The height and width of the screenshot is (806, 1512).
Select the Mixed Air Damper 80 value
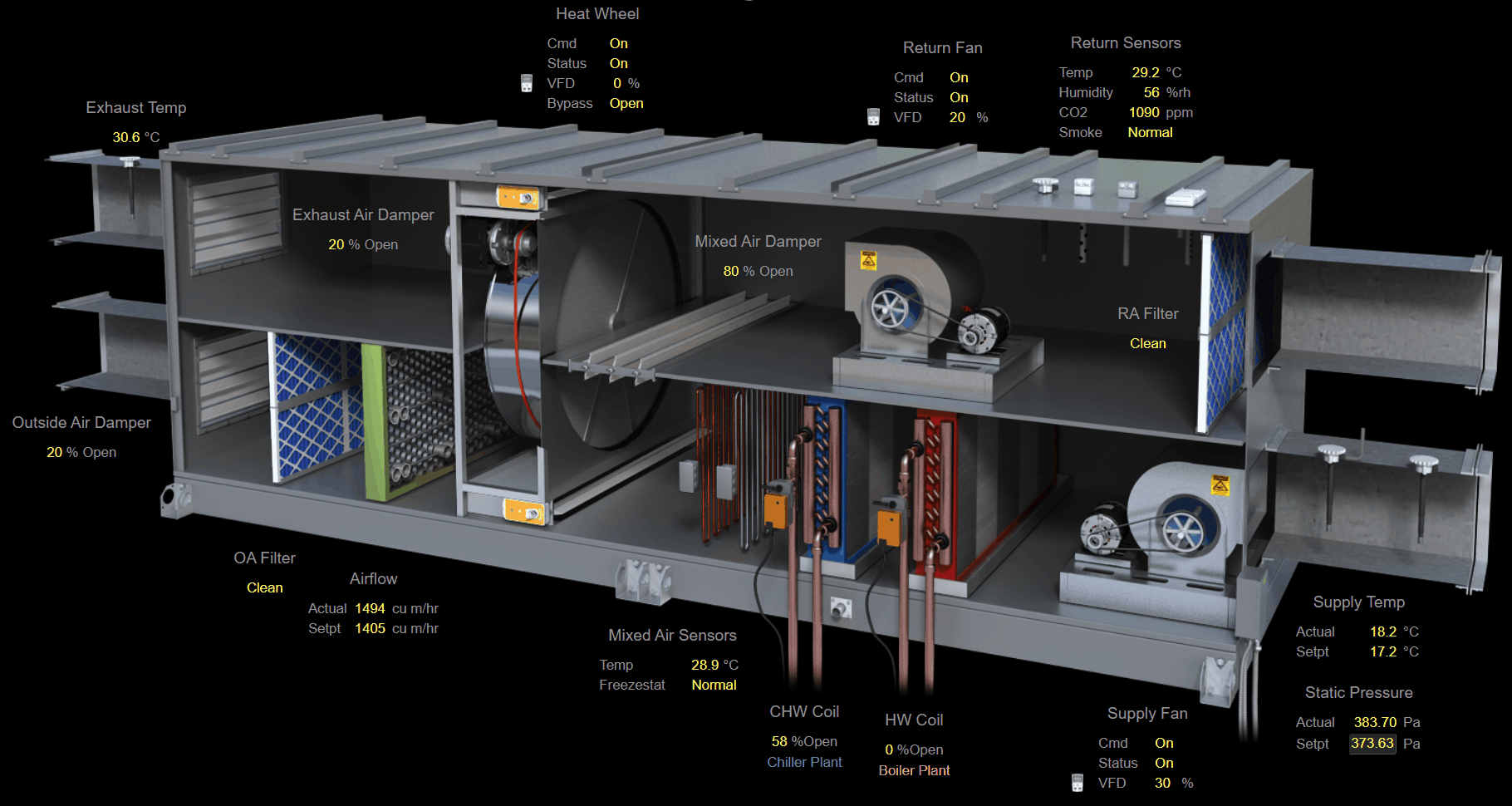click(x=730, y=271)
